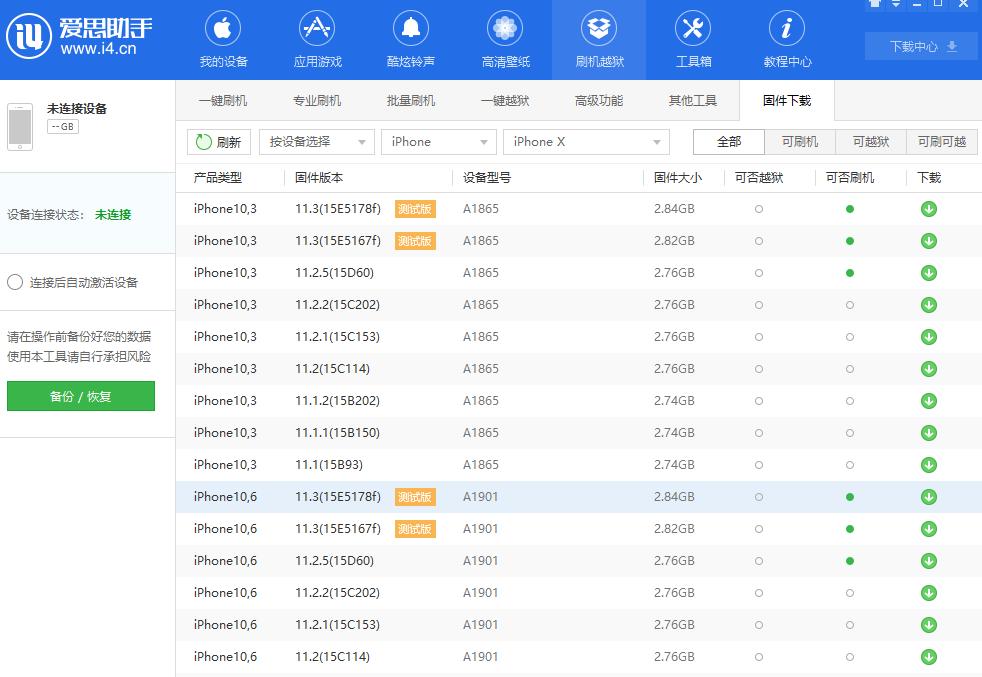Open the iPhone X dropdown list
982x677 pixels.
586,141
